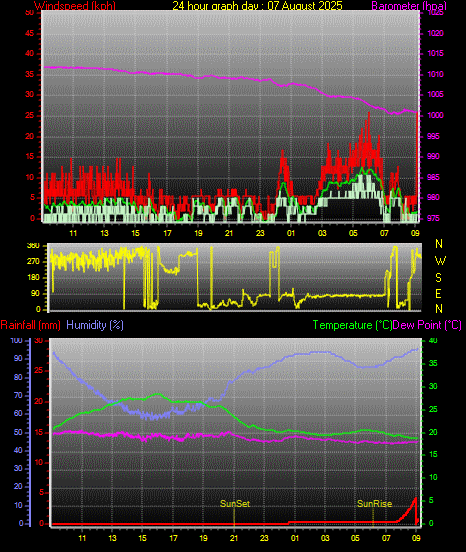Click the W compass direction label
Image resolution: width=466 pixels, height=552 pixels.
tap(440, 261)
